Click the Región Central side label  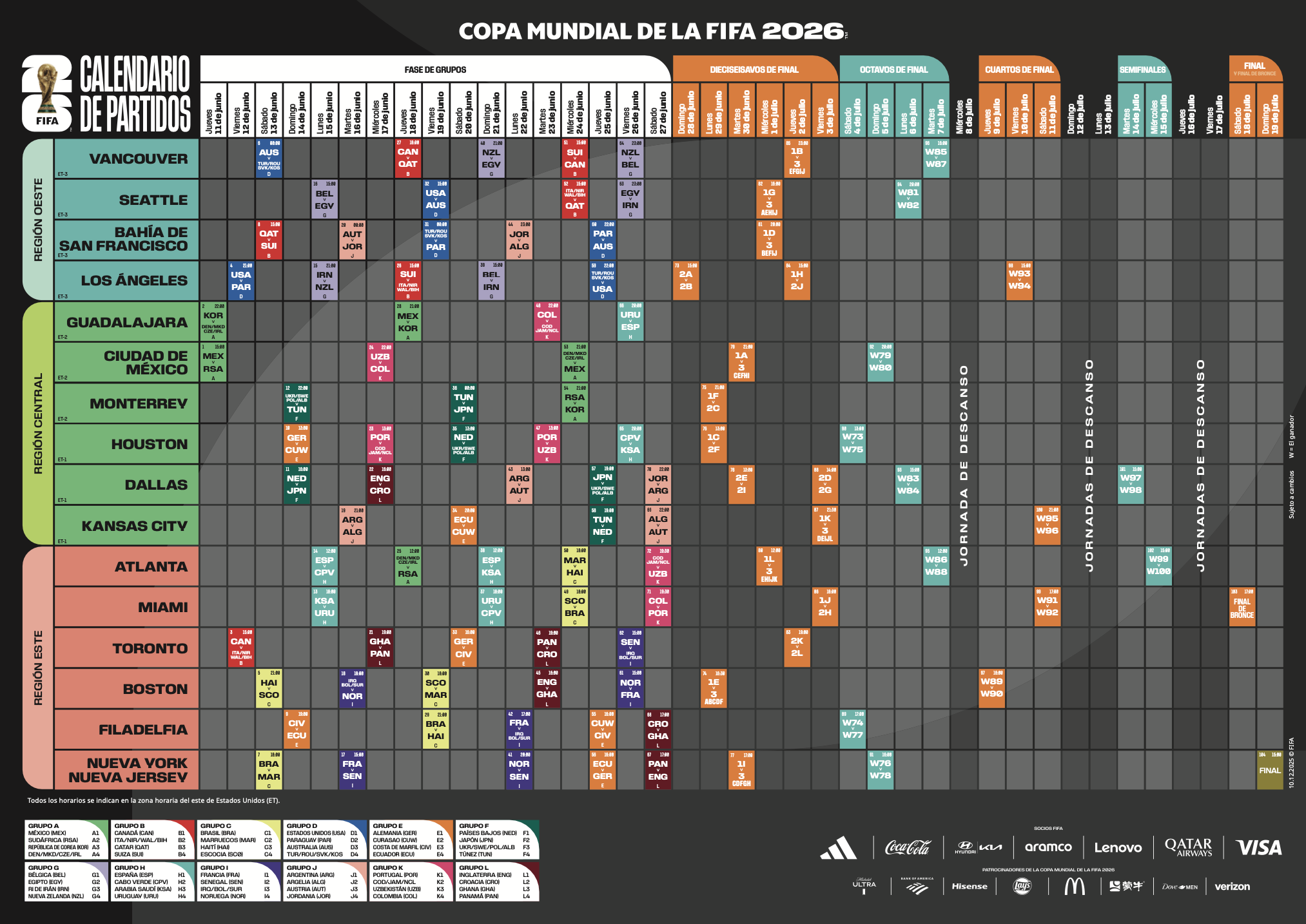point(38,423)
